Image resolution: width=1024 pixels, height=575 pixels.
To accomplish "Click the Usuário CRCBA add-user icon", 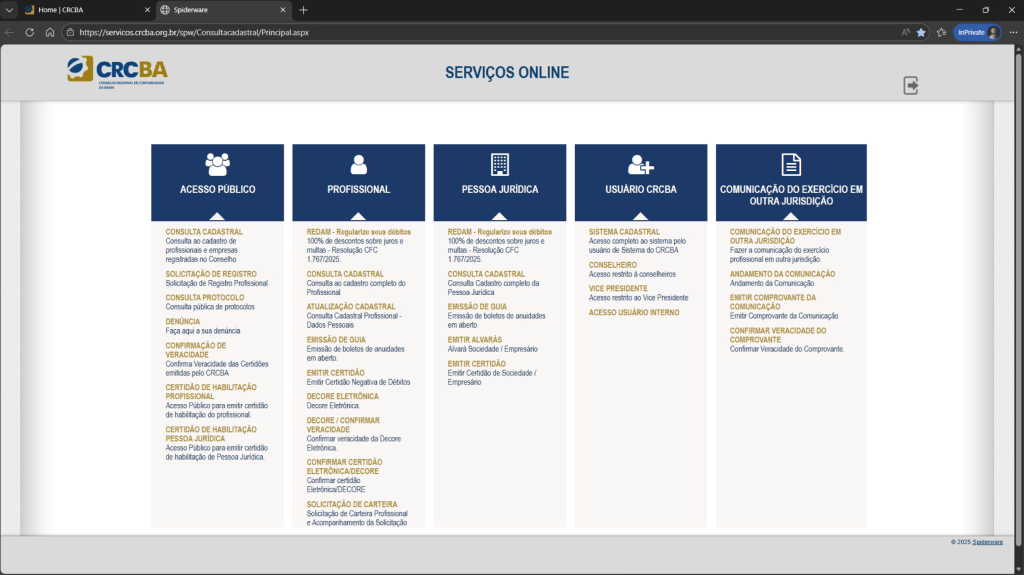I will coord(640,164).
